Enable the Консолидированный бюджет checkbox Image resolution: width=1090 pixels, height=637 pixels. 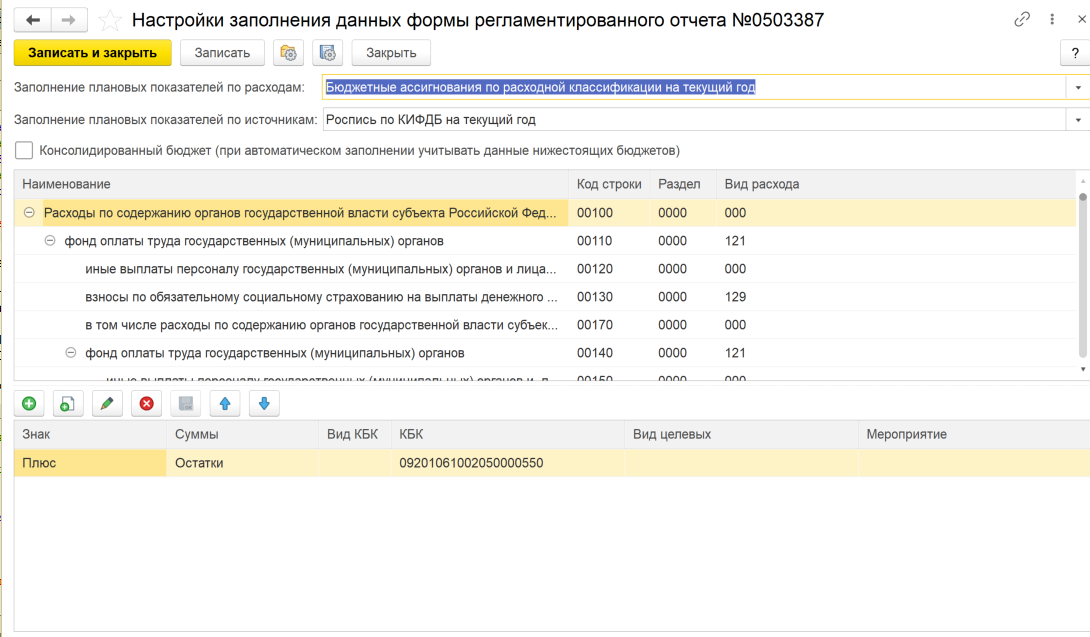pos(24,151)
